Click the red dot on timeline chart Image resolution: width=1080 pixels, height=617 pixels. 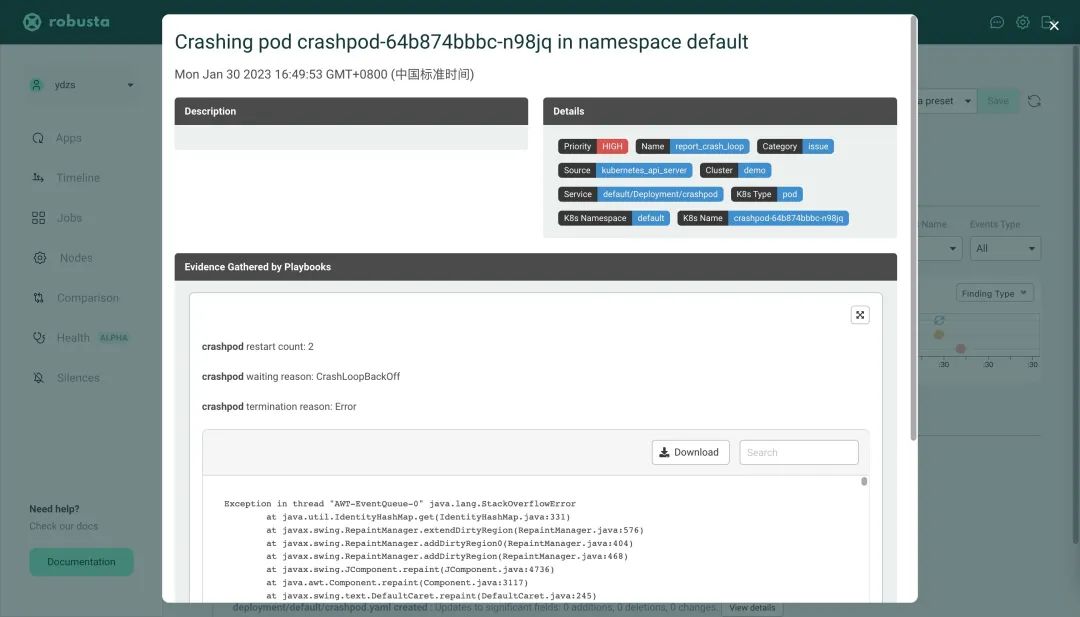(960, 348)
